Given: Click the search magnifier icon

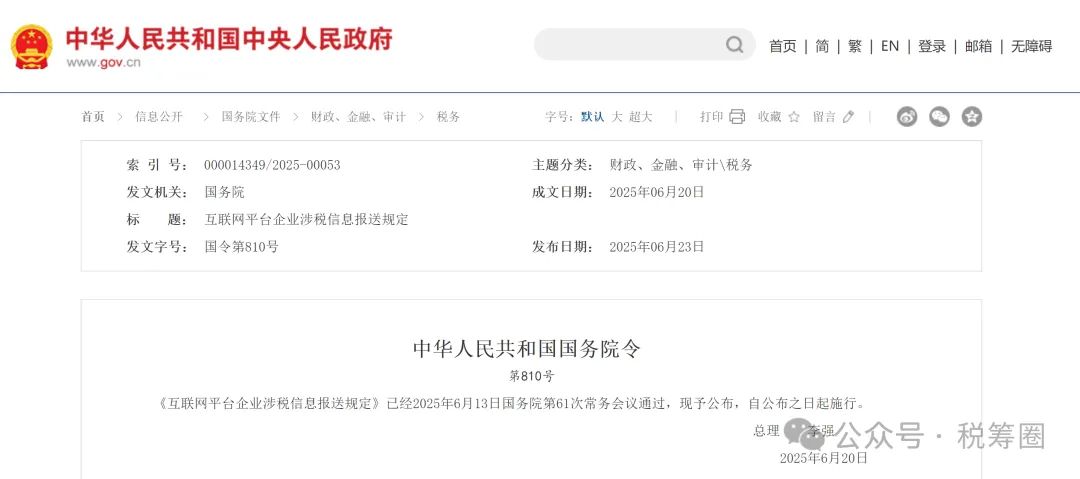Looking at the screenshot, I should (x=734, y=45).
